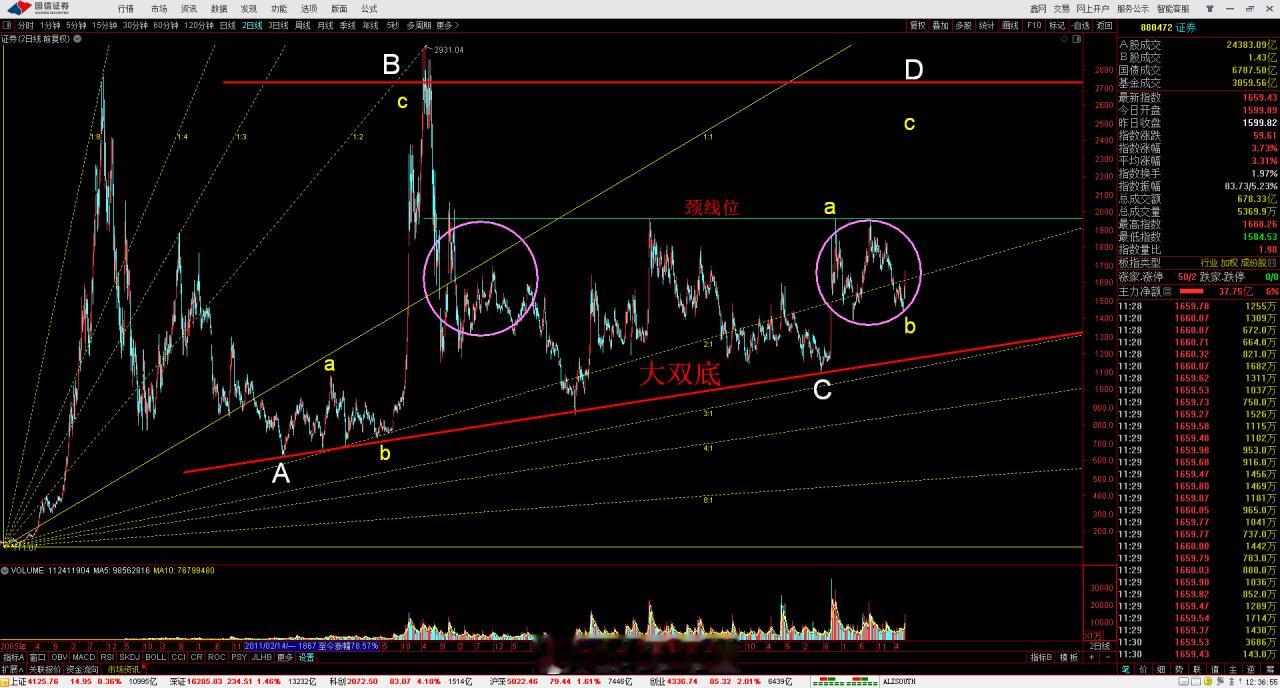Screen dimensions: 1280x688
Task: Click the 板指类型 row in side panel
Action: 1198,263
